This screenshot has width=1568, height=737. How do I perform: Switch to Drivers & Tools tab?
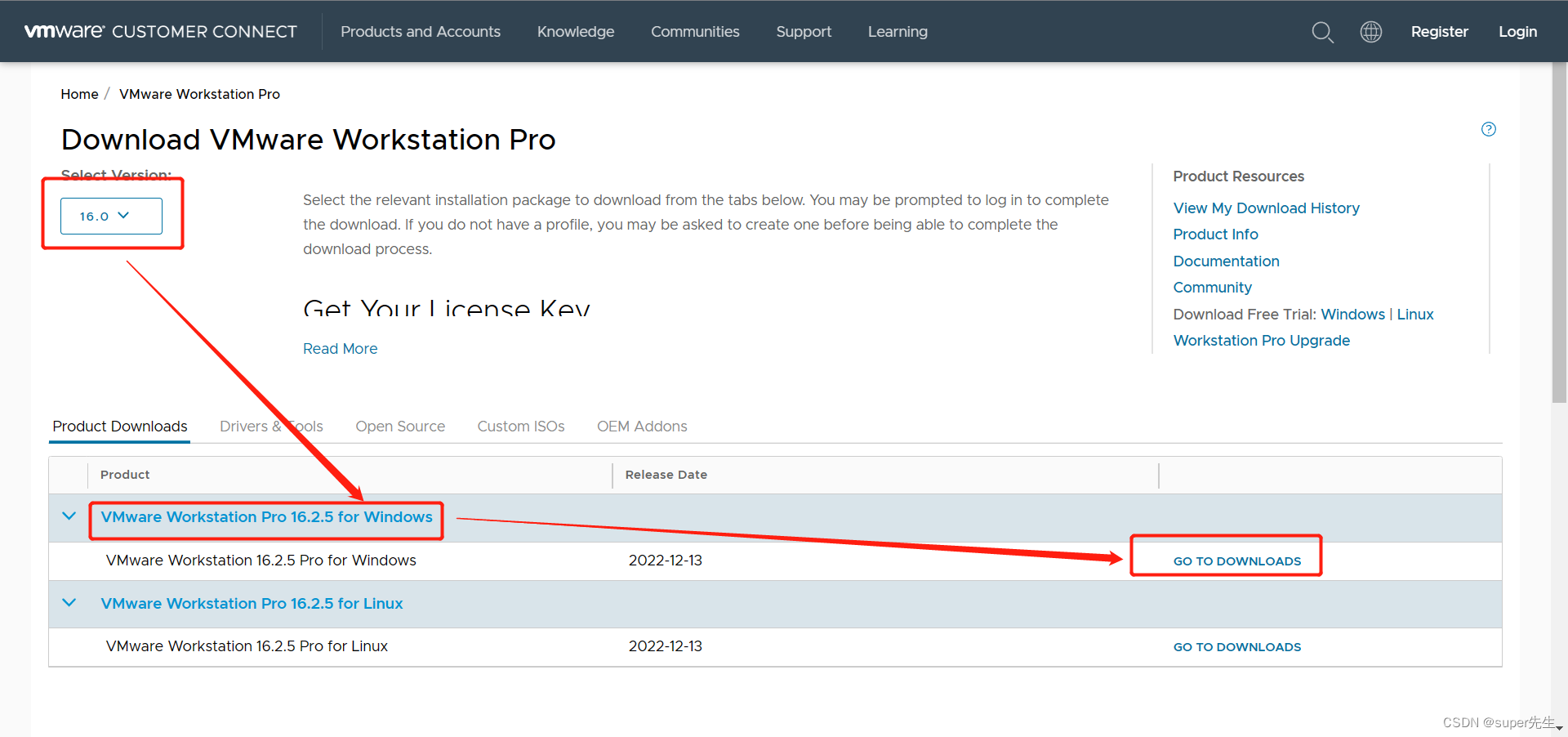click(271, 427)
